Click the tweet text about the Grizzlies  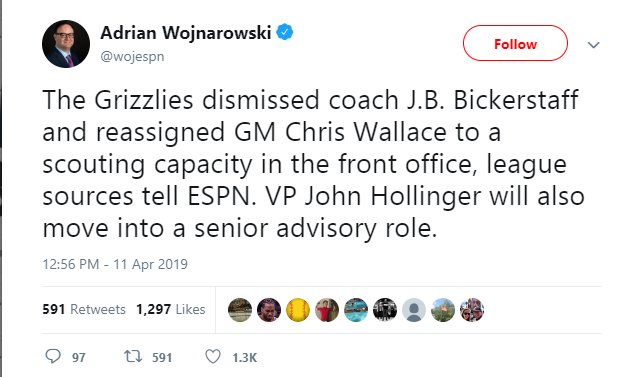click(313, 164)
